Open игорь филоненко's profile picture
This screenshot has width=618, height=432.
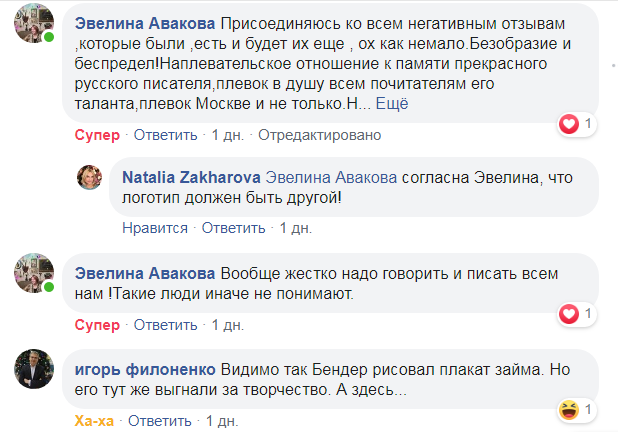pos(34,371)
